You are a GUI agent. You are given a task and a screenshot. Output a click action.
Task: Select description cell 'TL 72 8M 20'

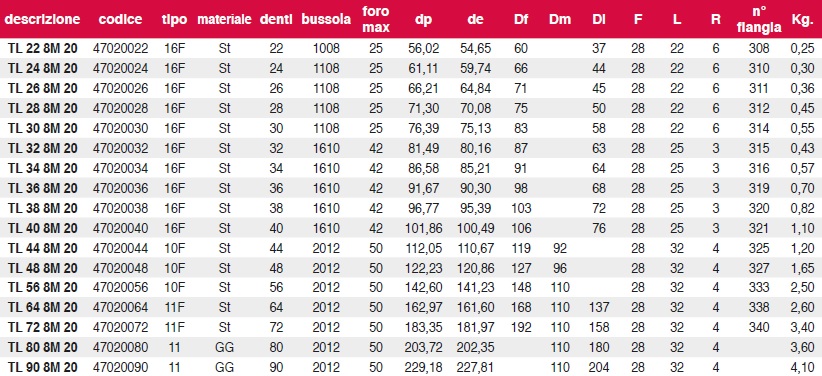coord(42,327)
